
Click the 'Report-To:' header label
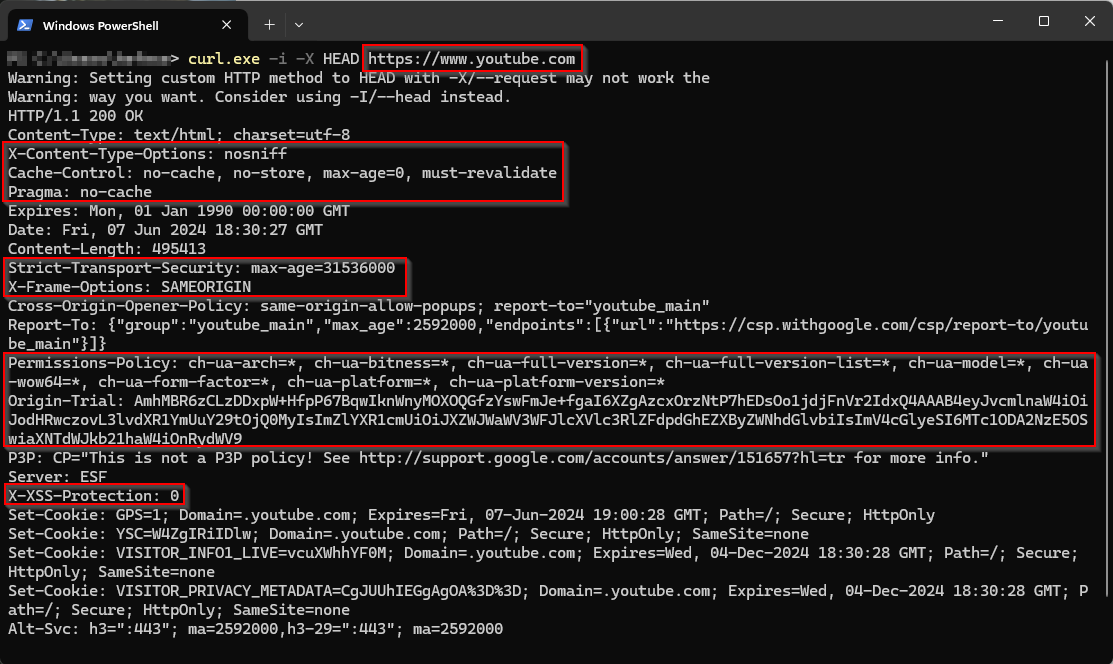(53, 325)
